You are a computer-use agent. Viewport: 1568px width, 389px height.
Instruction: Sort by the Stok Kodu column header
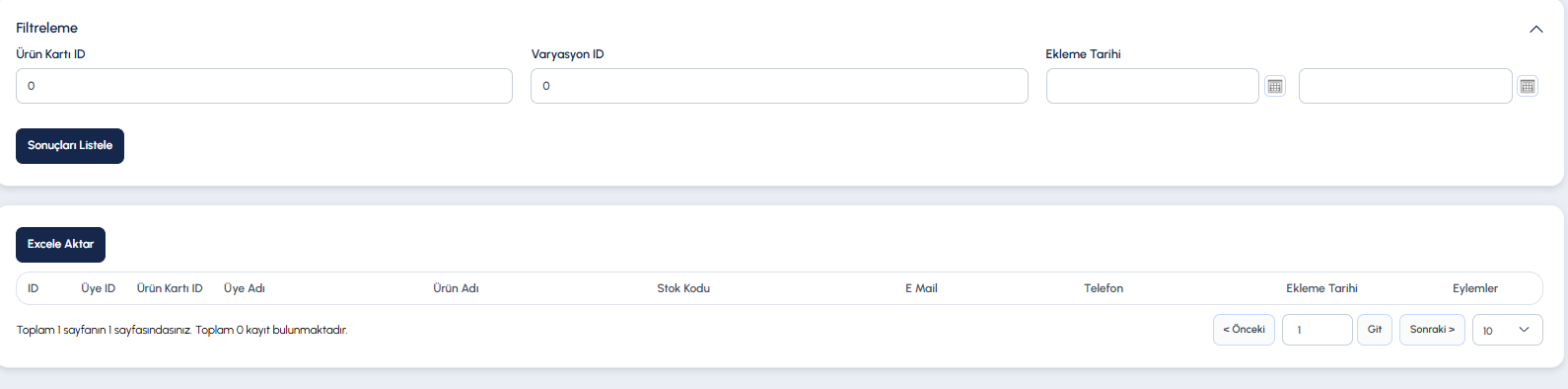[x=683, y=288]
